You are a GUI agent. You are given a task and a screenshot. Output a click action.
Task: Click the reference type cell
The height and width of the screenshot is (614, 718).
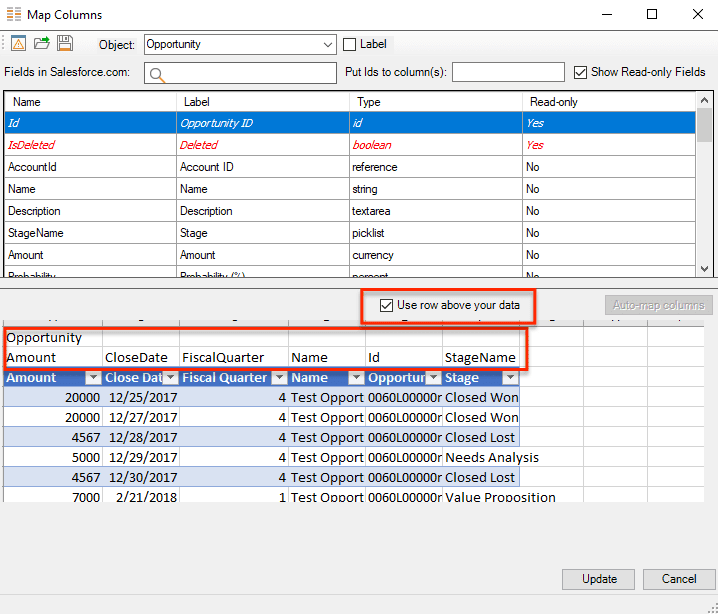tap(436, 167)
